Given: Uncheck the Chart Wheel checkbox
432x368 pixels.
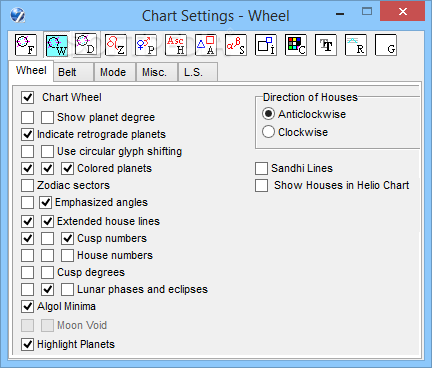Looking at the screenshot, I should coord(27,97).
